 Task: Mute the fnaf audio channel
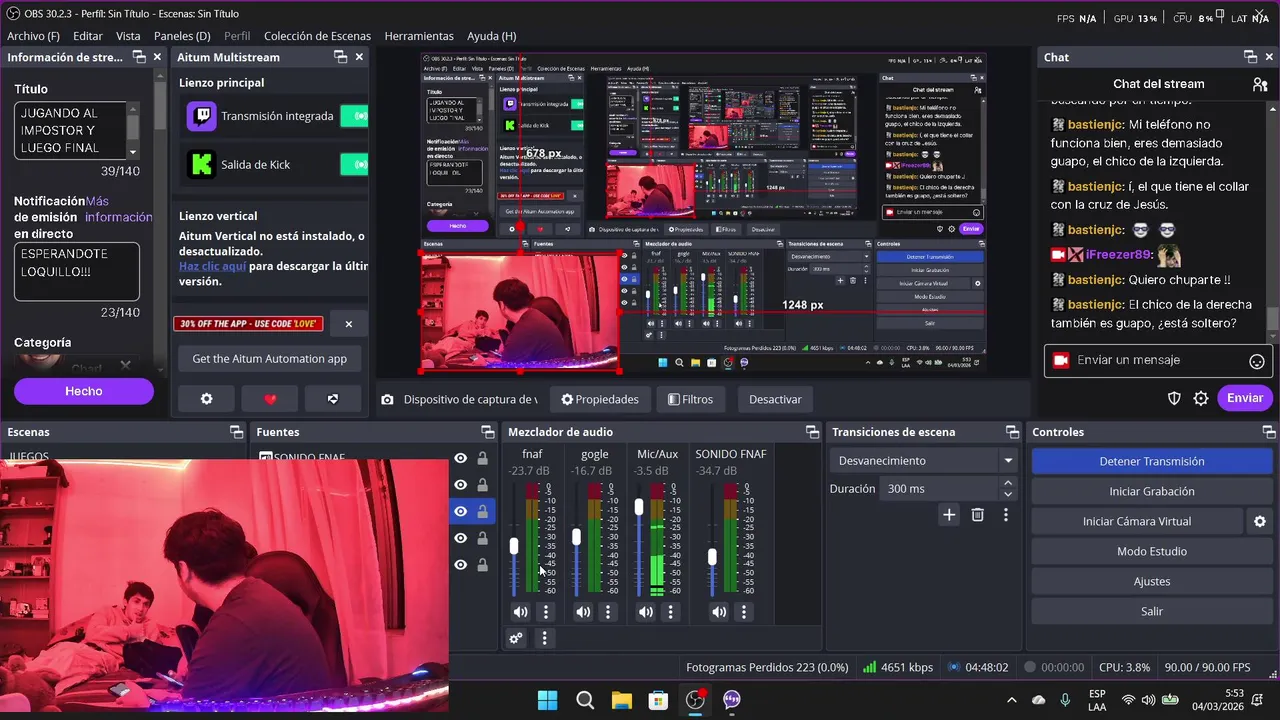[520, 612]
